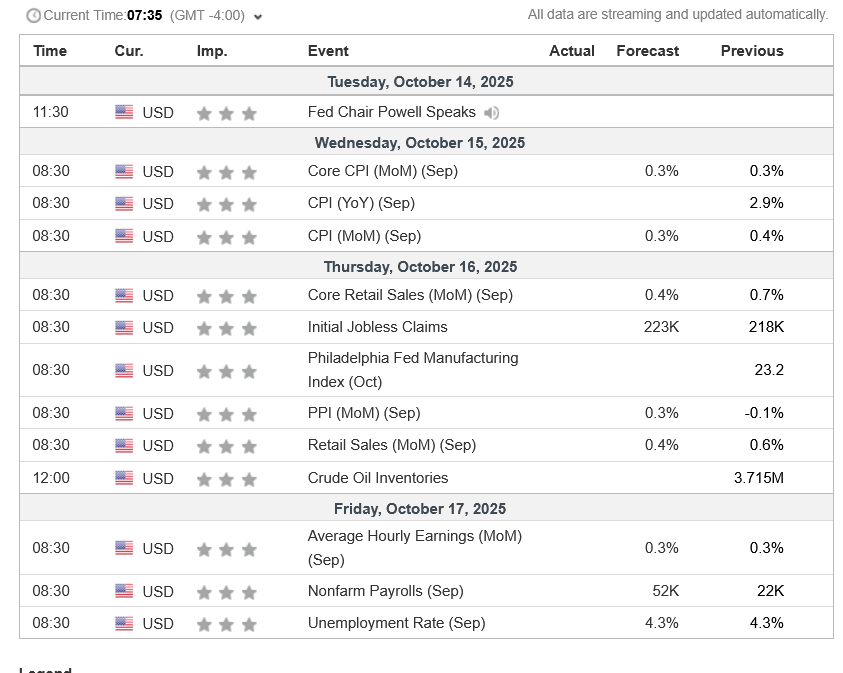Click the US flag in the Powell Speaks row
The image size is (843, 673).
(124, 113)
